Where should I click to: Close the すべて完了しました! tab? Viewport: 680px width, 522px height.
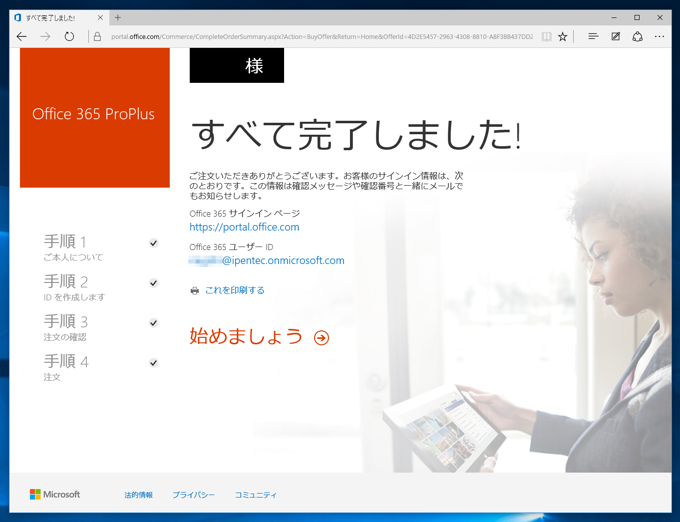coord(100,18)
